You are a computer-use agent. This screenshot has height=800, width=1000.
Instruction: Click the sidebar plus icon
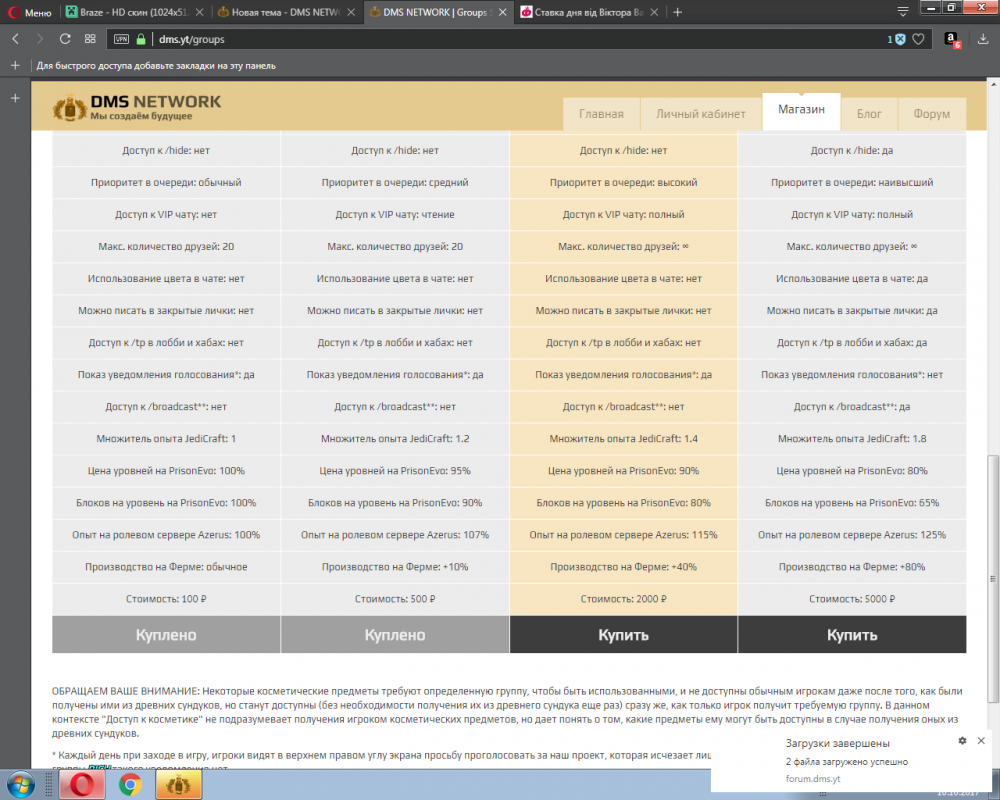(15, 98)
